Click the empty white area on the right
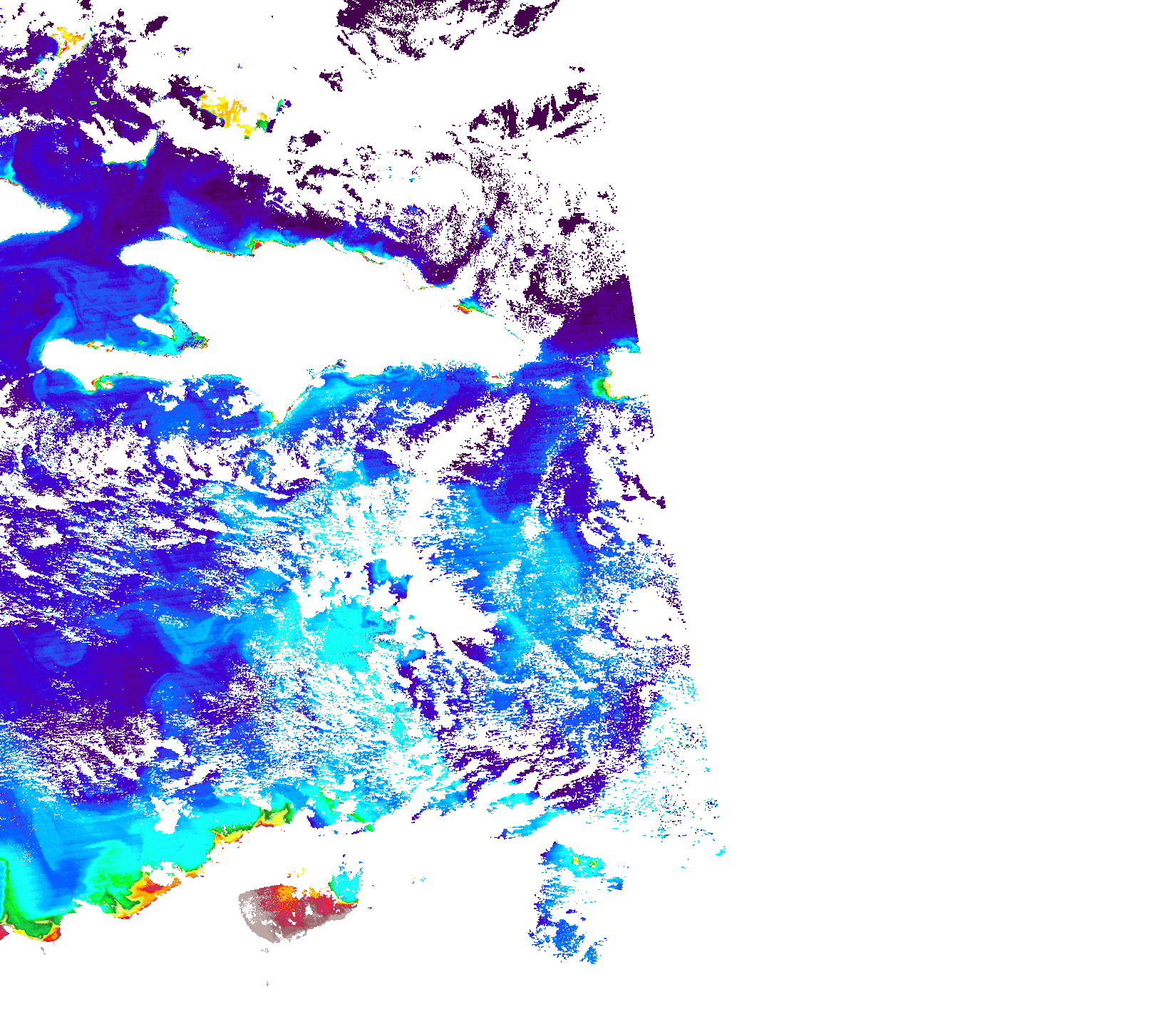The height and width of the screenshot is (1019, 1176). [x=927, y=428]
